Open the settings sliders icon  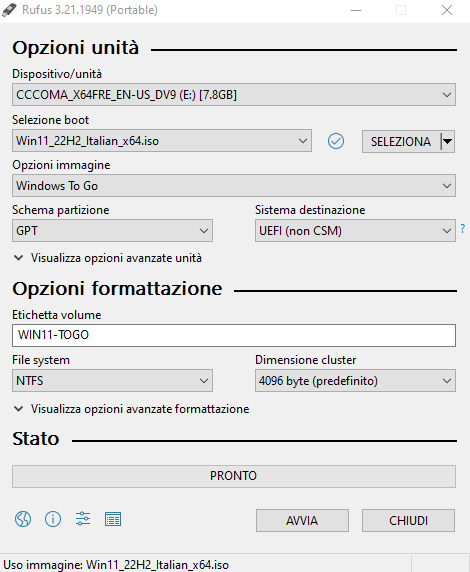[x=83, y=519]
